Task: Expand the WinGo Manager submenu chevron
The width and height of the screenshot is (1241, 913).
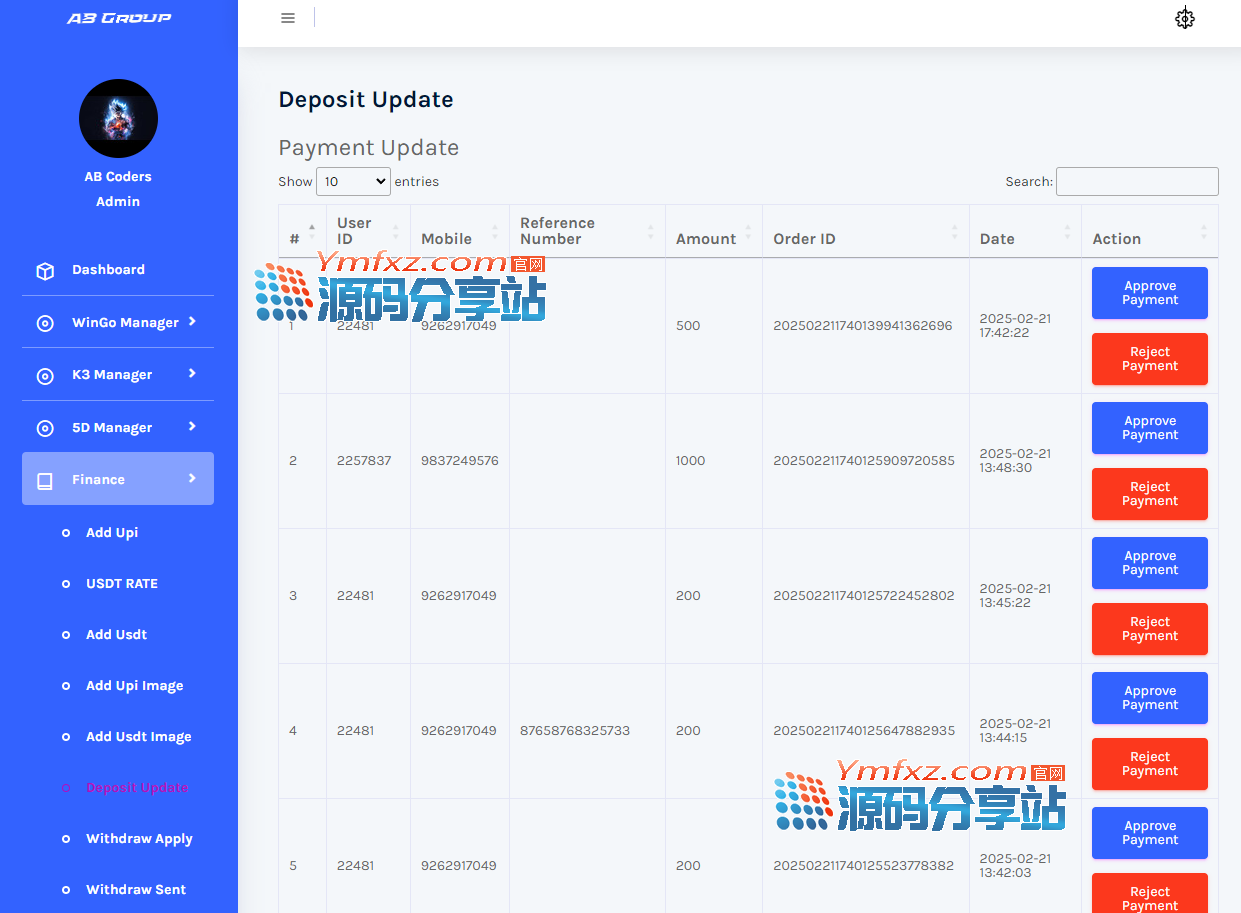Action: pyautogui.click(x=192, y=322)
